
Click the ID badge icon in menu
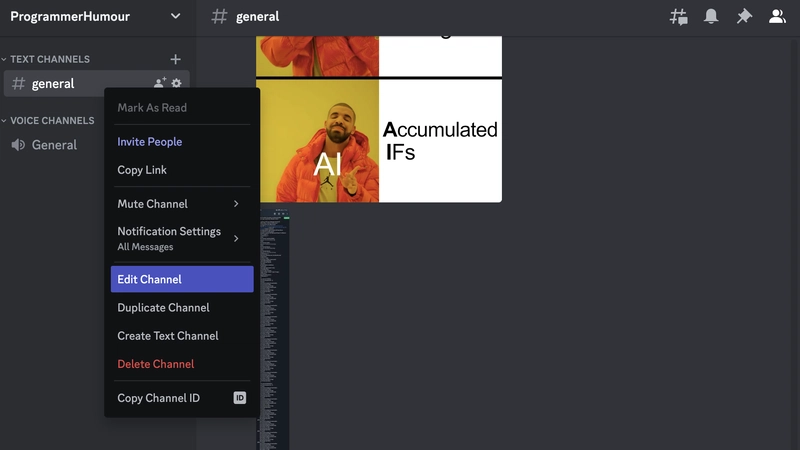click(x=240, y=398)
